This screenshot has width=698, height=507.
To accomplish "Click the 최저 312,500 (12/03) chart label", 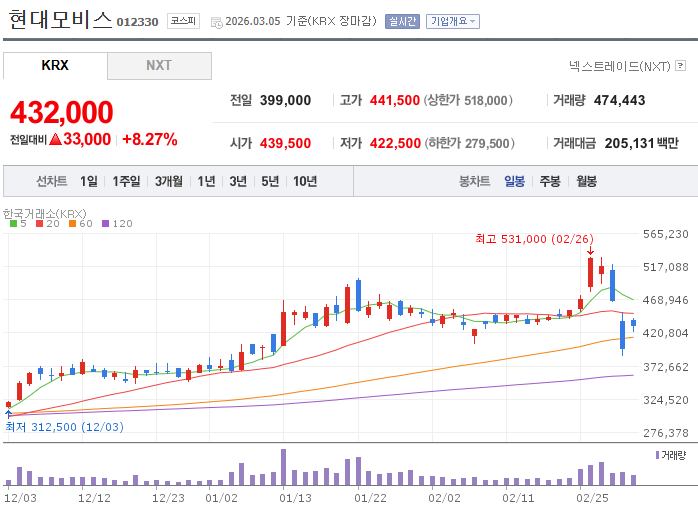I will point(65,427).
